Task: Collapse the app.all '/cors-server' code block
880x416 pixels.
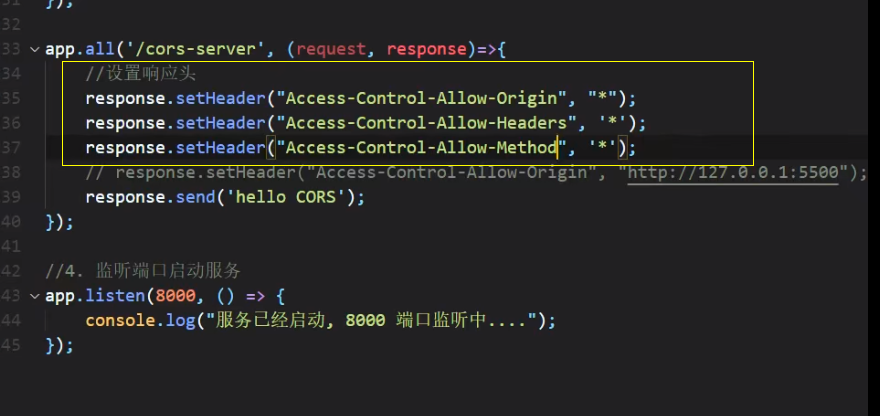Action: click(x=35, y=49)
